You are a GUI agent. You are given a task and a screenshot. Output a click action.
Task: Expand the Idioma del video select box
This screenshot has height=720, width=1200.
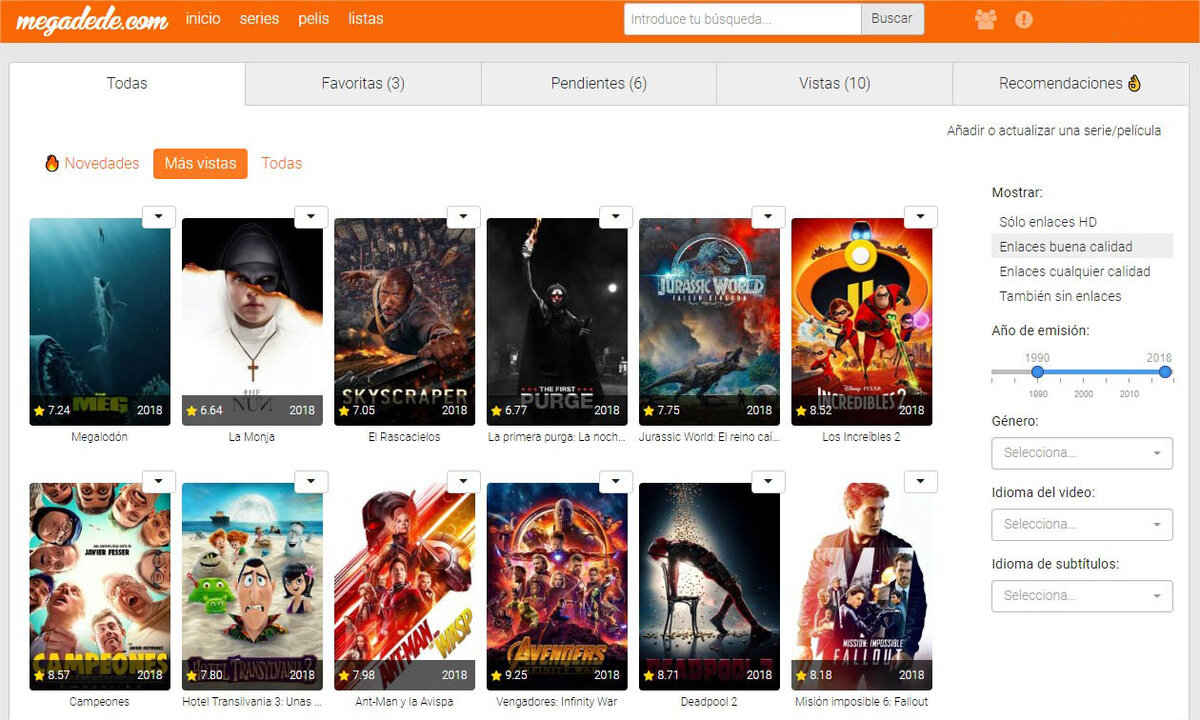(1082, 524)
